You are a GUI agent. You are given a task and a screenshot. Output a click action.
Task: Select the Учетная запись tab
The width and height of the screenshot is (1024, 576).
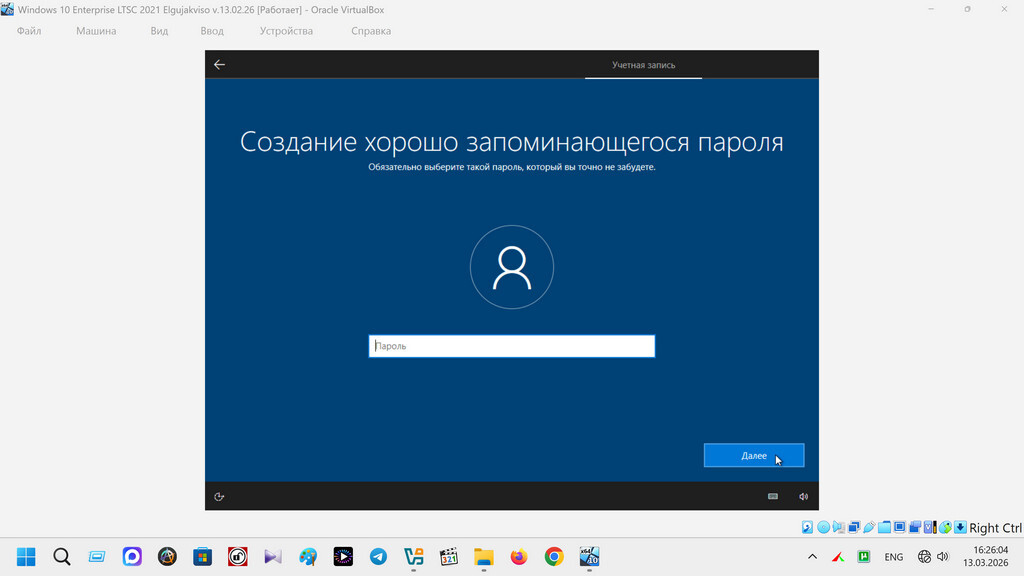(643, 65)
